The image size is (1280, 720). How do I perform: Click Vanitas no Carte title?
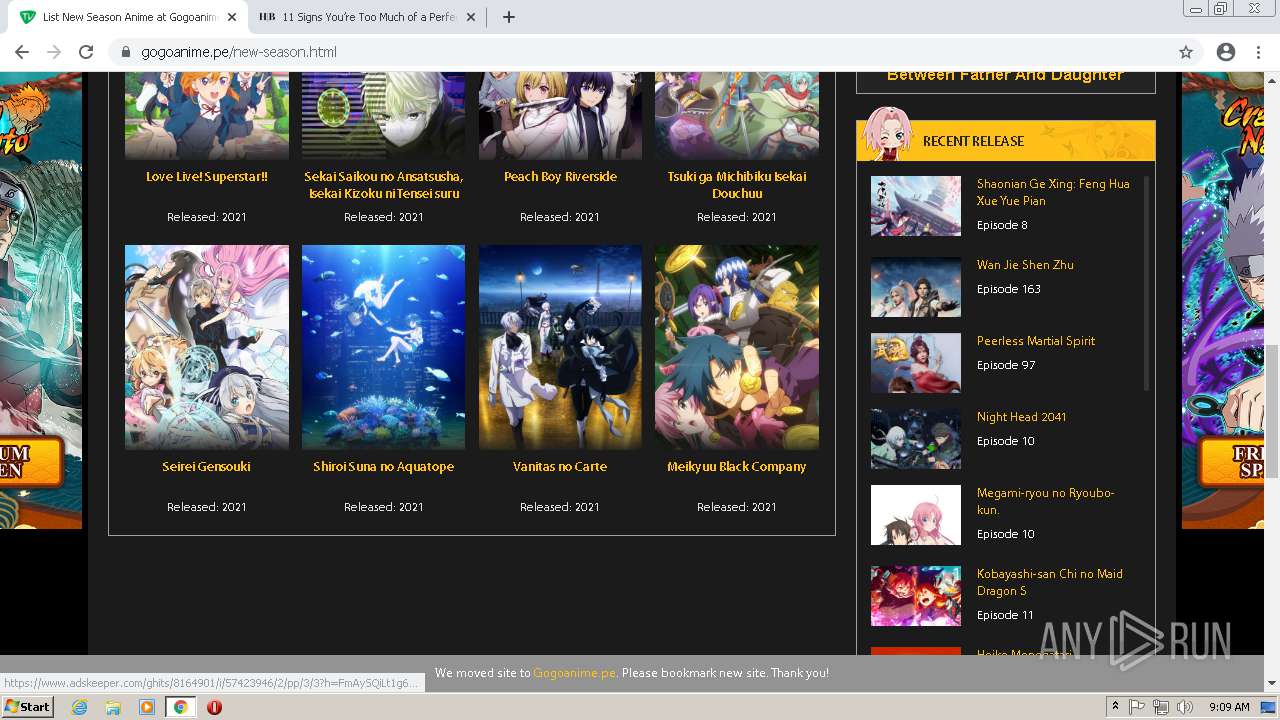tap(560, 467)
